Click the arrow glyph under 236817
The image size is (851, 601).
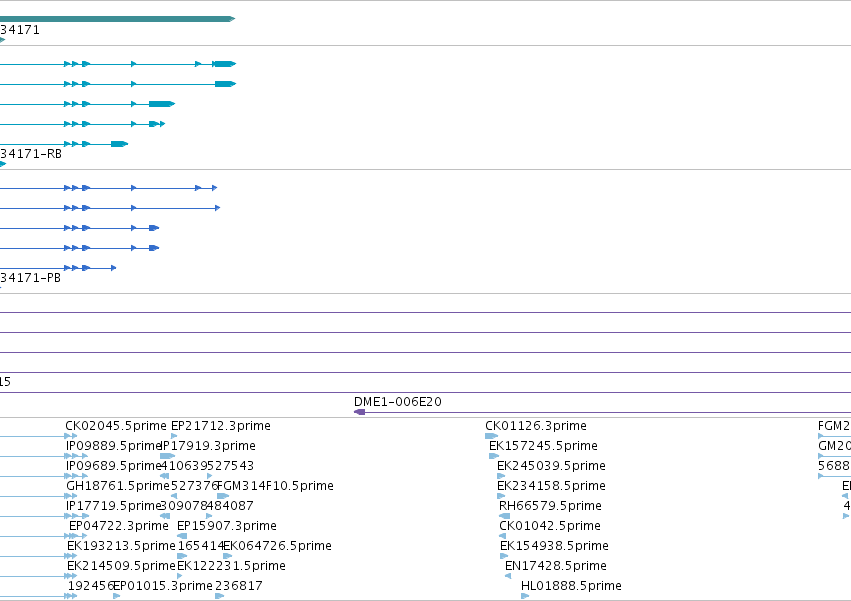point(220,596)
